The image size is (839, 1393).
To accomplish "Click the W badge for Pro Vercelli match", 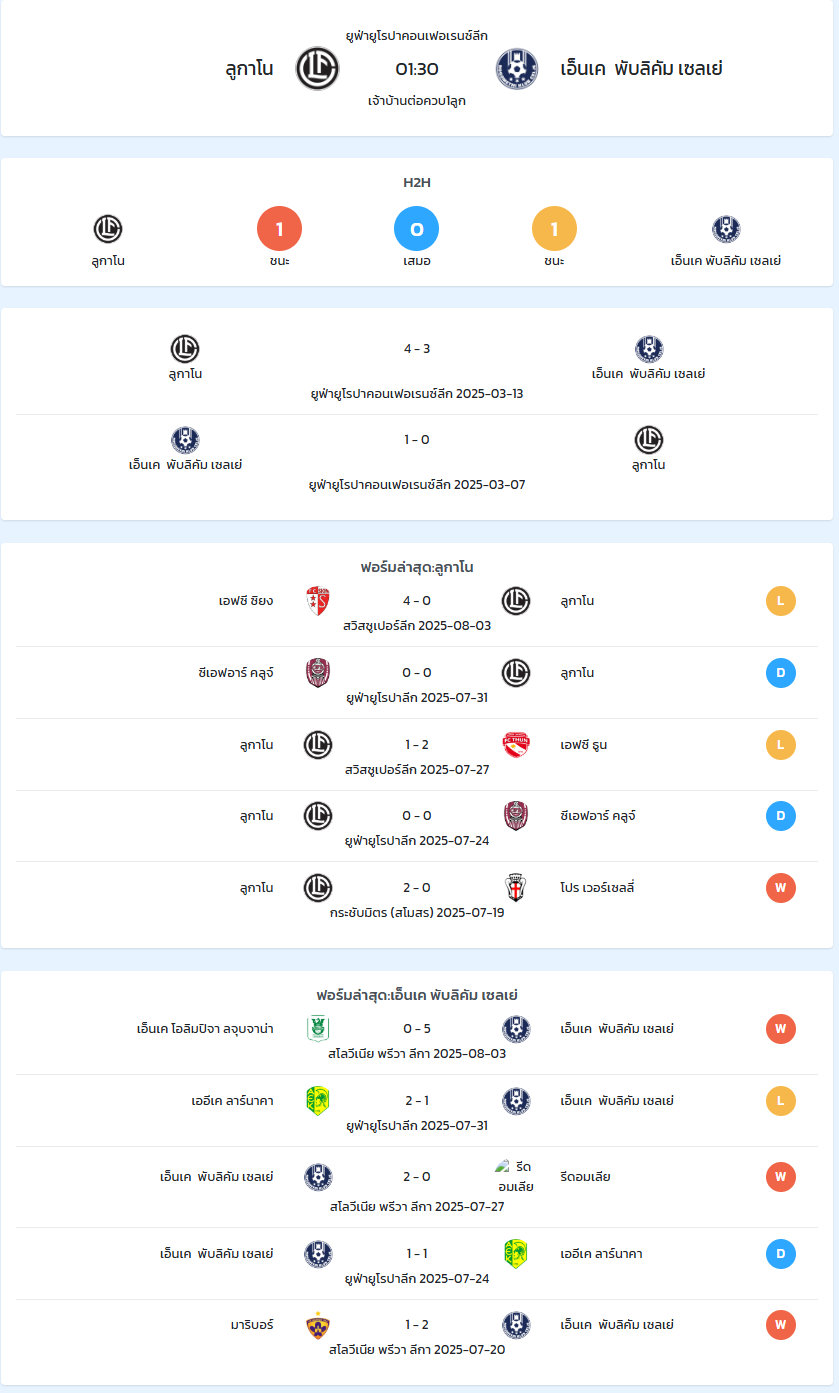I will coord(781,888).
